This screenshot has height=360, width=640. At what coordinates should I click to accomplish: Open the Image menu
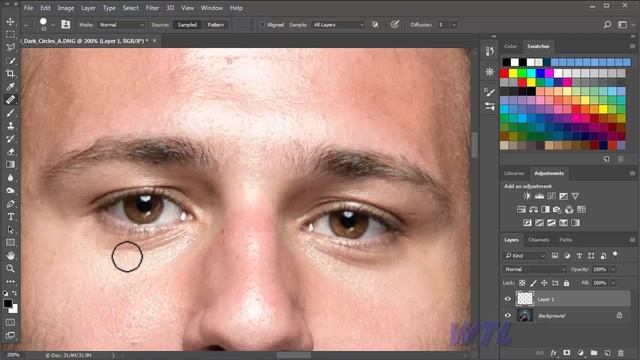coord(65,8)
